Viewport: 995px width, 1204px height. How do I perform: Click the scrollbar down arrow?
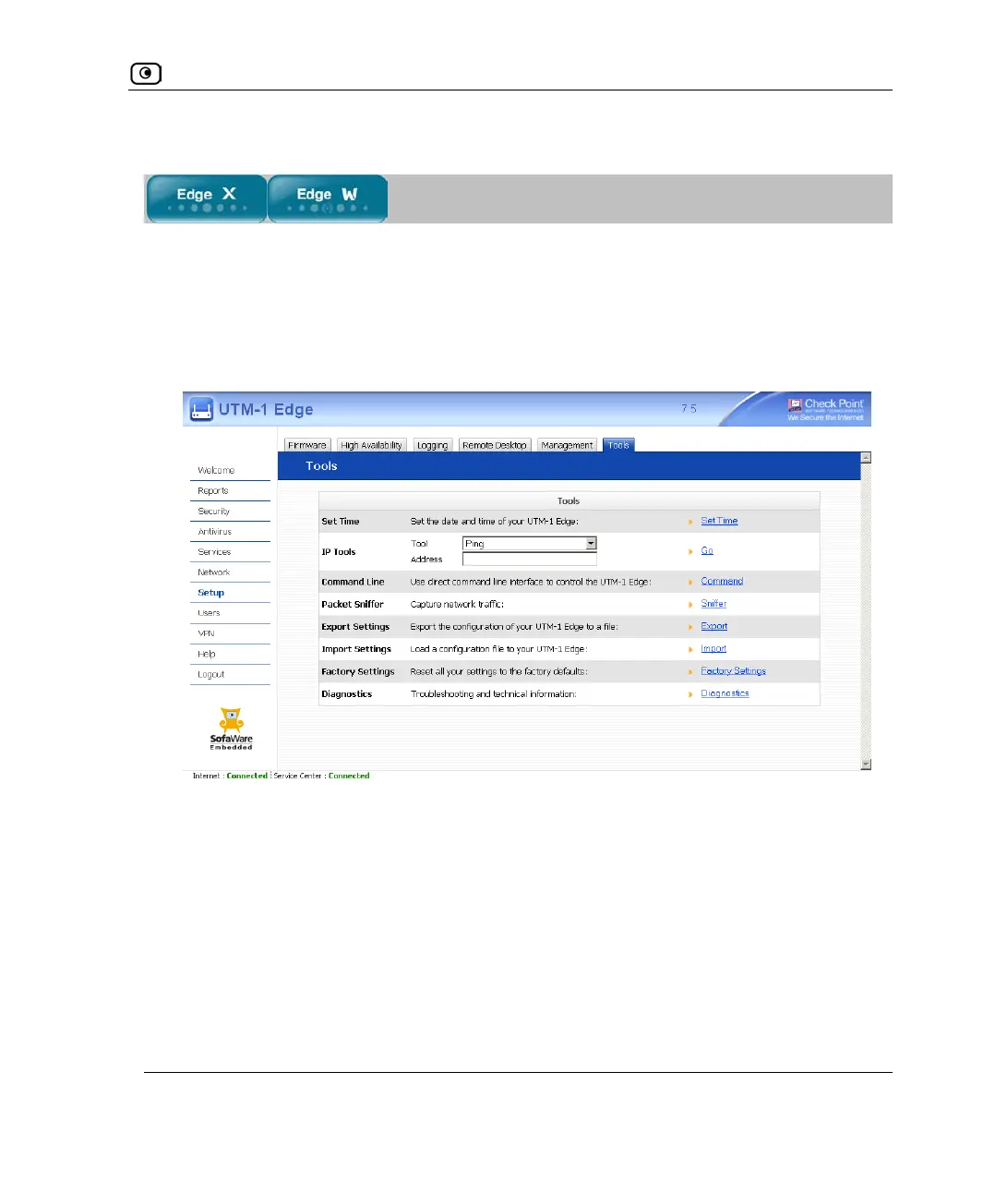[x=866, y=764]
